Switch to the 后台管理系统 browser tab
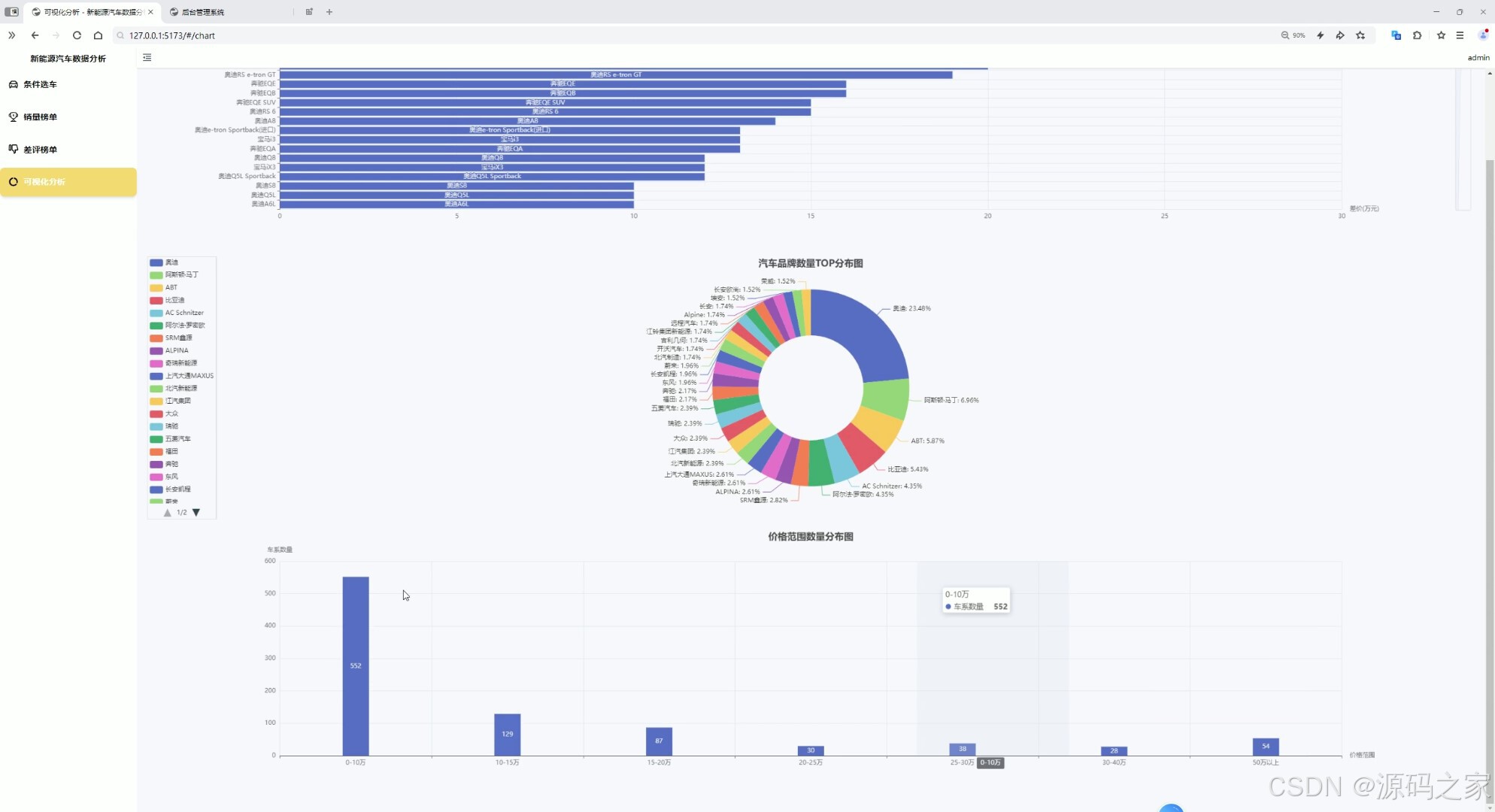1495x812 pixels. 203,12
